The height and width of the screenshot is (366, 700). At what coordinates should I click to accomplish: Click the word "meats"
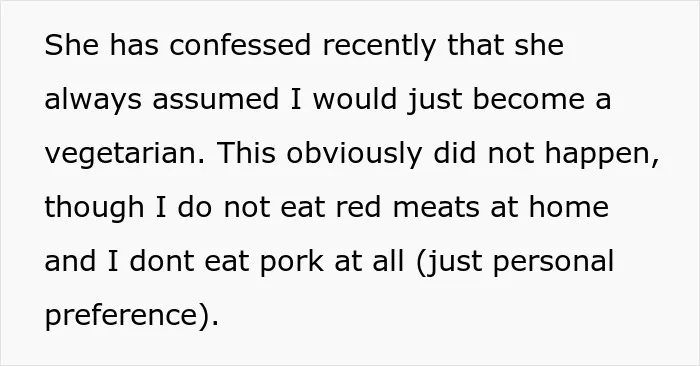436,207
